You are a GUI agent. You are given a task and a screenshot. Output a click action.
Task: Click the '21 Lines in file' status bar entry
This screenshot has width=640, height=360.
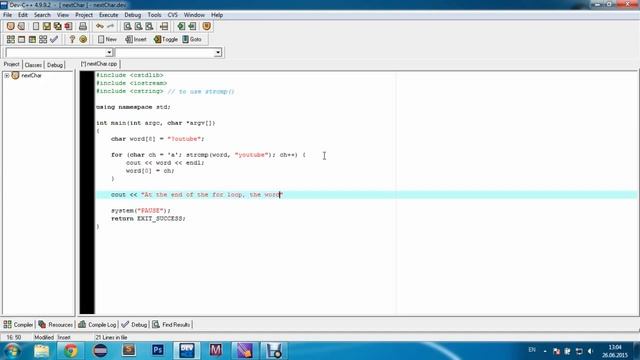pyautogui.click(x=111, y=338)
